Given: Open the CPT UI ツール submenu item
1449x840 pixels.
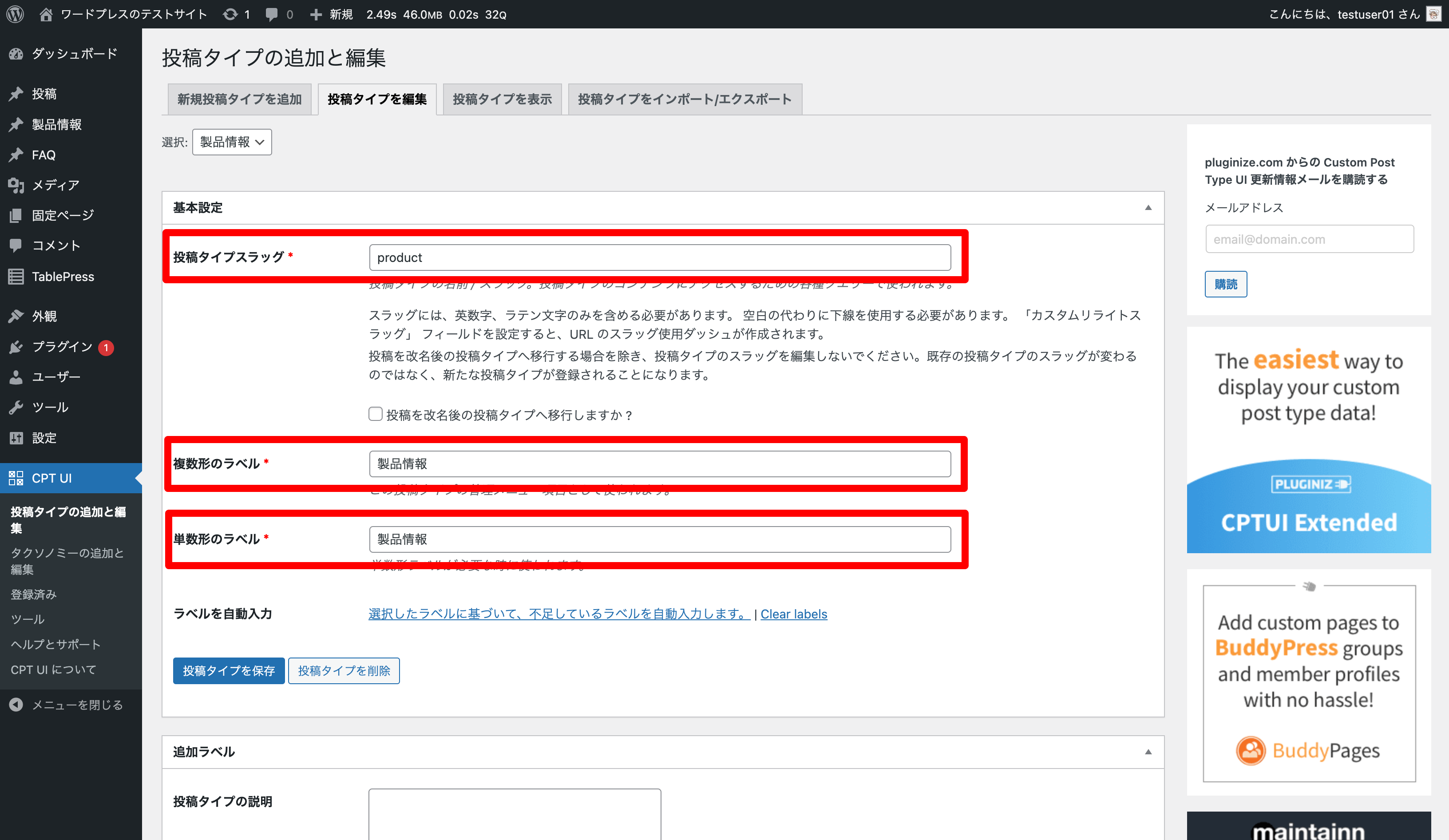Looking at the screenshot, I should [x=27, y=619].
